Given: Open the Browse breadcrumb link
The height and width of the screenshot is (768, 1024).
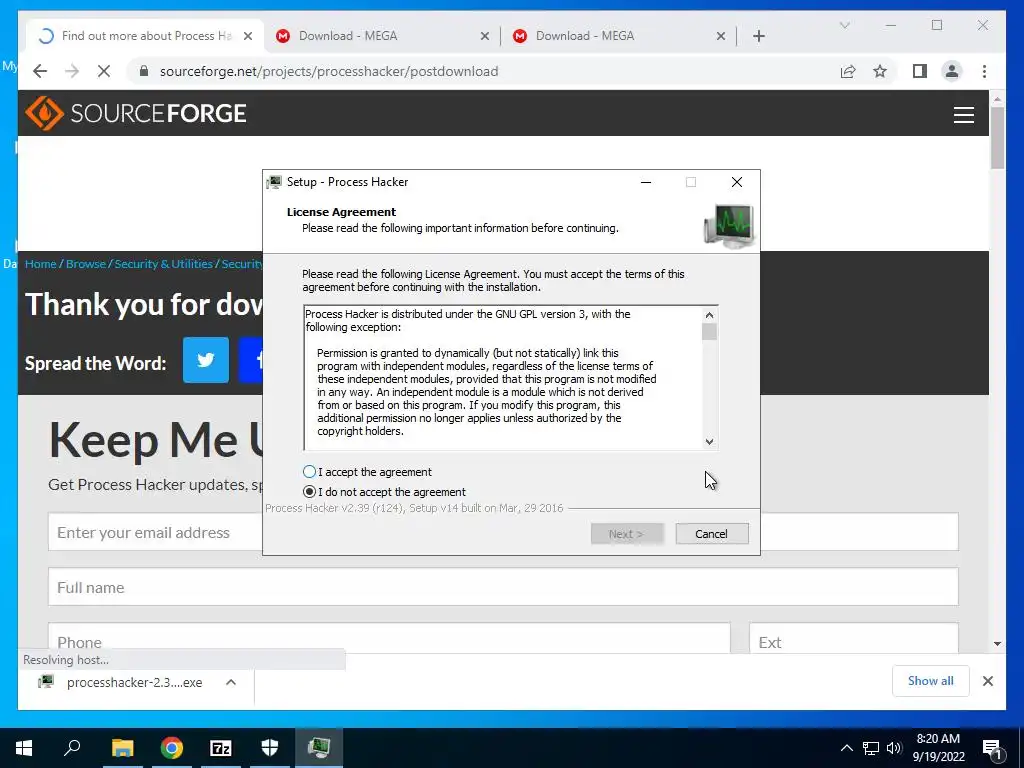Looking at the screenshot, I should (86, 264).
